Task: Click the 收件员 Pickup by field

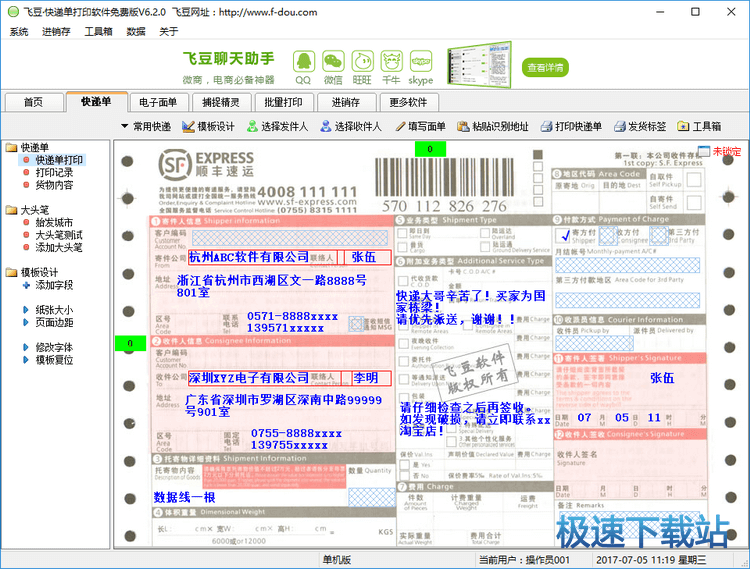Action: pyautogui.click(x=595, y=342)
